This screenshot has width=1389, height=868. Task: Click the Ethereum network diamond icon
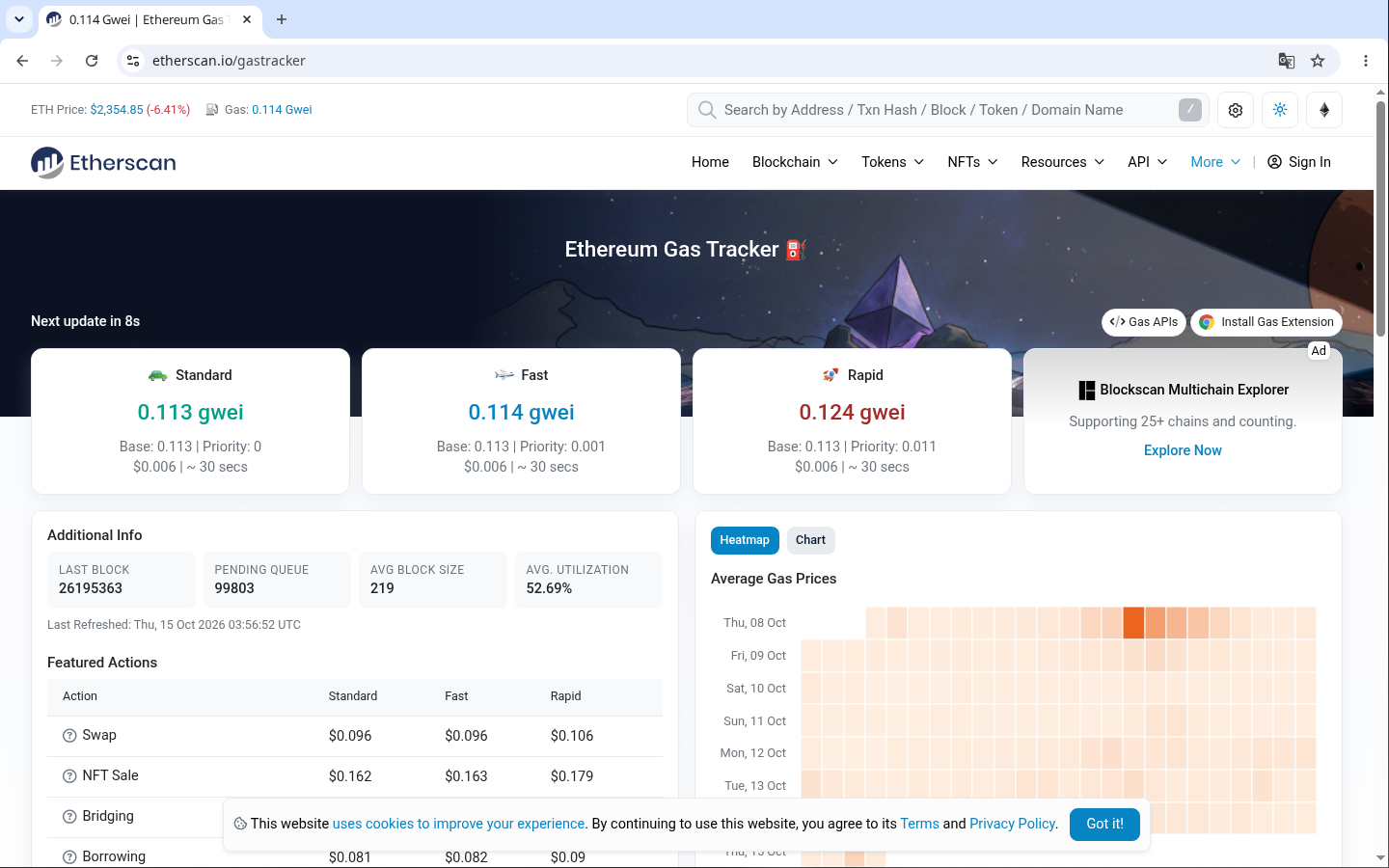coord(1324,110)
